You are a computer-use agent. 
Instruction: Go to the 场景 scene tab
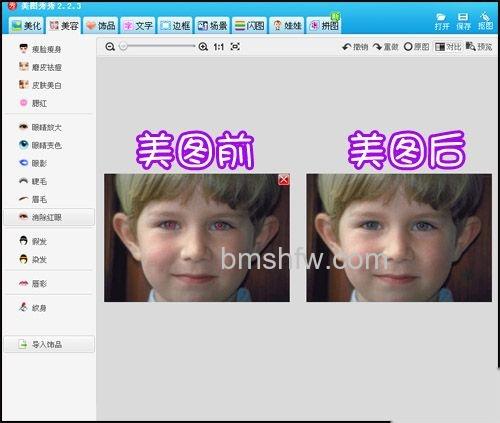[x=212, y=26]
